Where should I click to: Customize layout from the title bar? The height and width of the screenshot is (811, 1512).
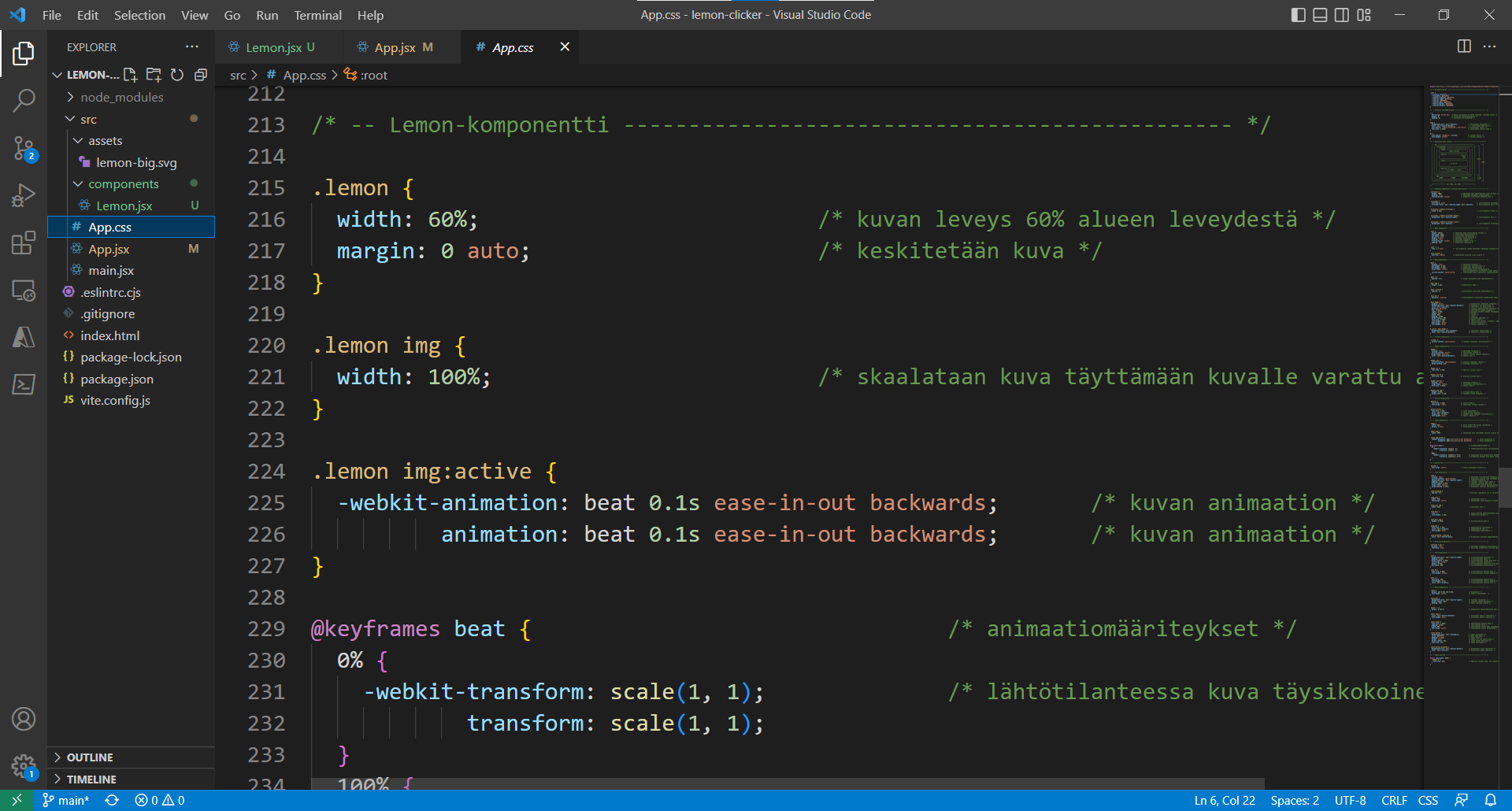(1364, 15)
